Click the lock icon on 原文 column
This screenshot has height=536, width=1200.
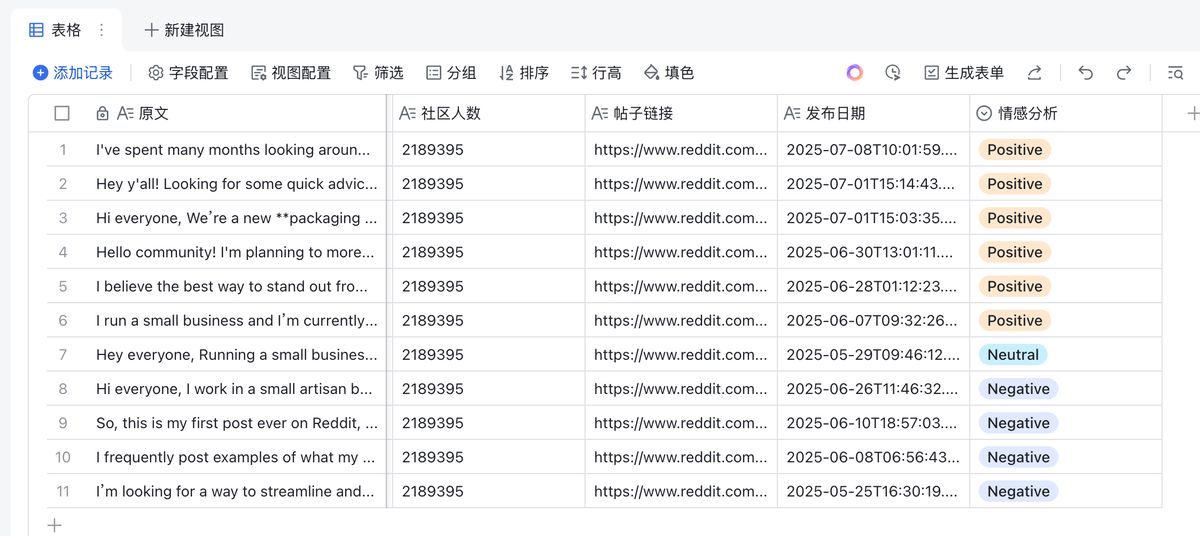point(102,114)
